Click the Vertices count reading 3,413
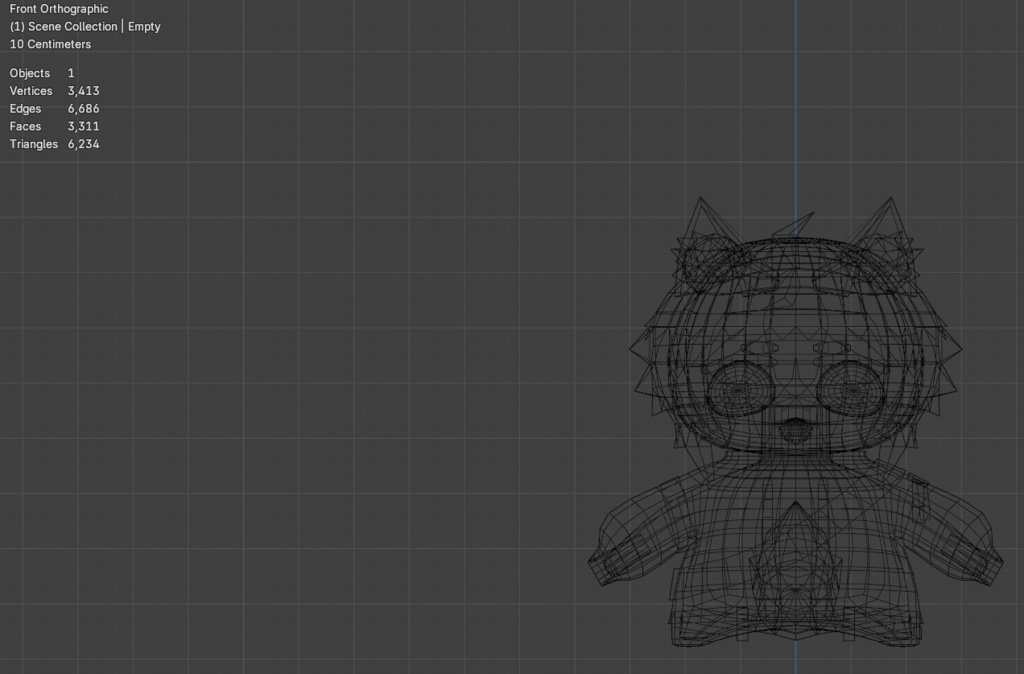 (x=81, y=90)
